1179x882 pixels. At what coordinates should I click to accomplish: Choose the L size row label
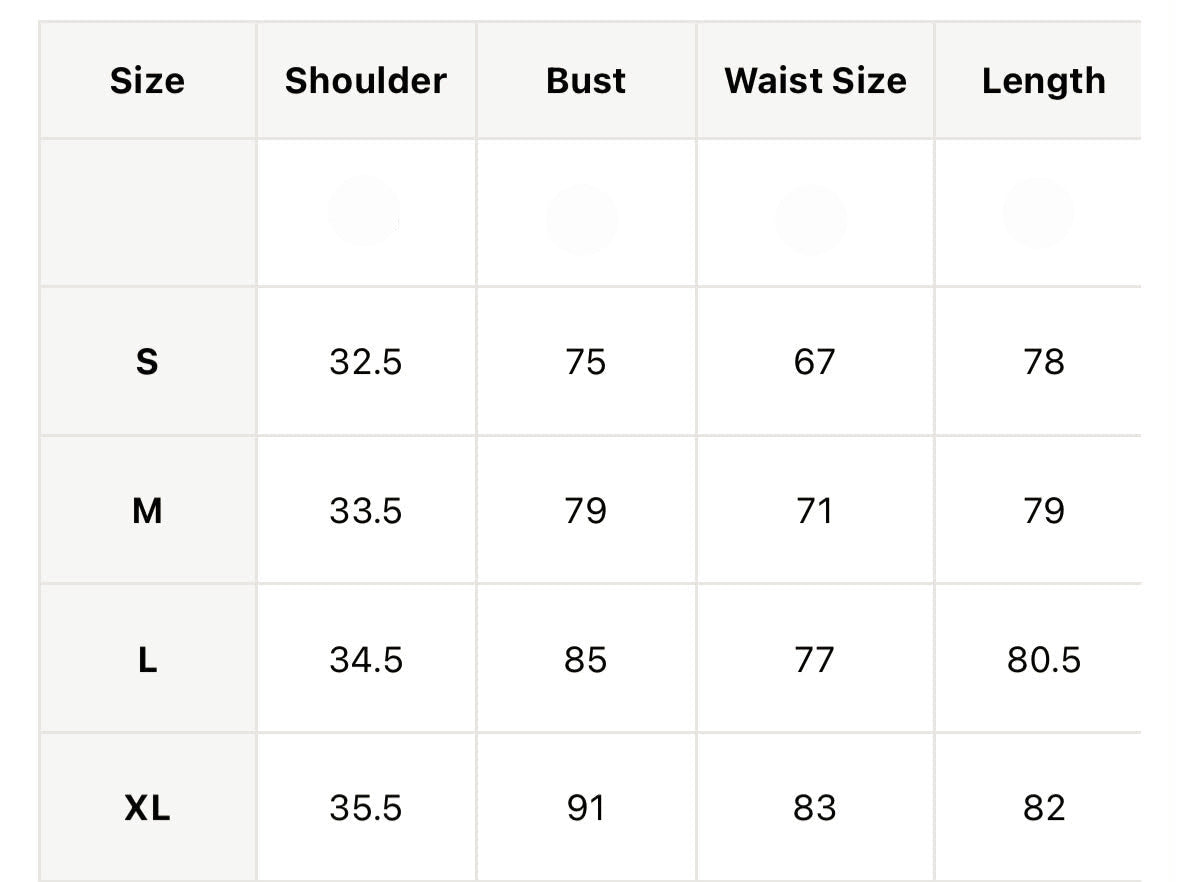click(x=147, y=660)
